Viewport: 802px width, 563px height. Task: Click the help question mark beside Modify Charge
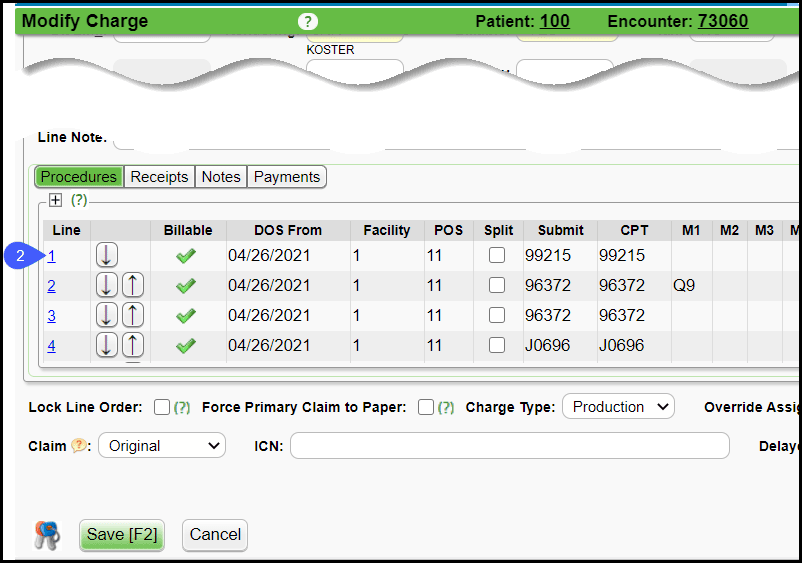[x=307, y=21]
